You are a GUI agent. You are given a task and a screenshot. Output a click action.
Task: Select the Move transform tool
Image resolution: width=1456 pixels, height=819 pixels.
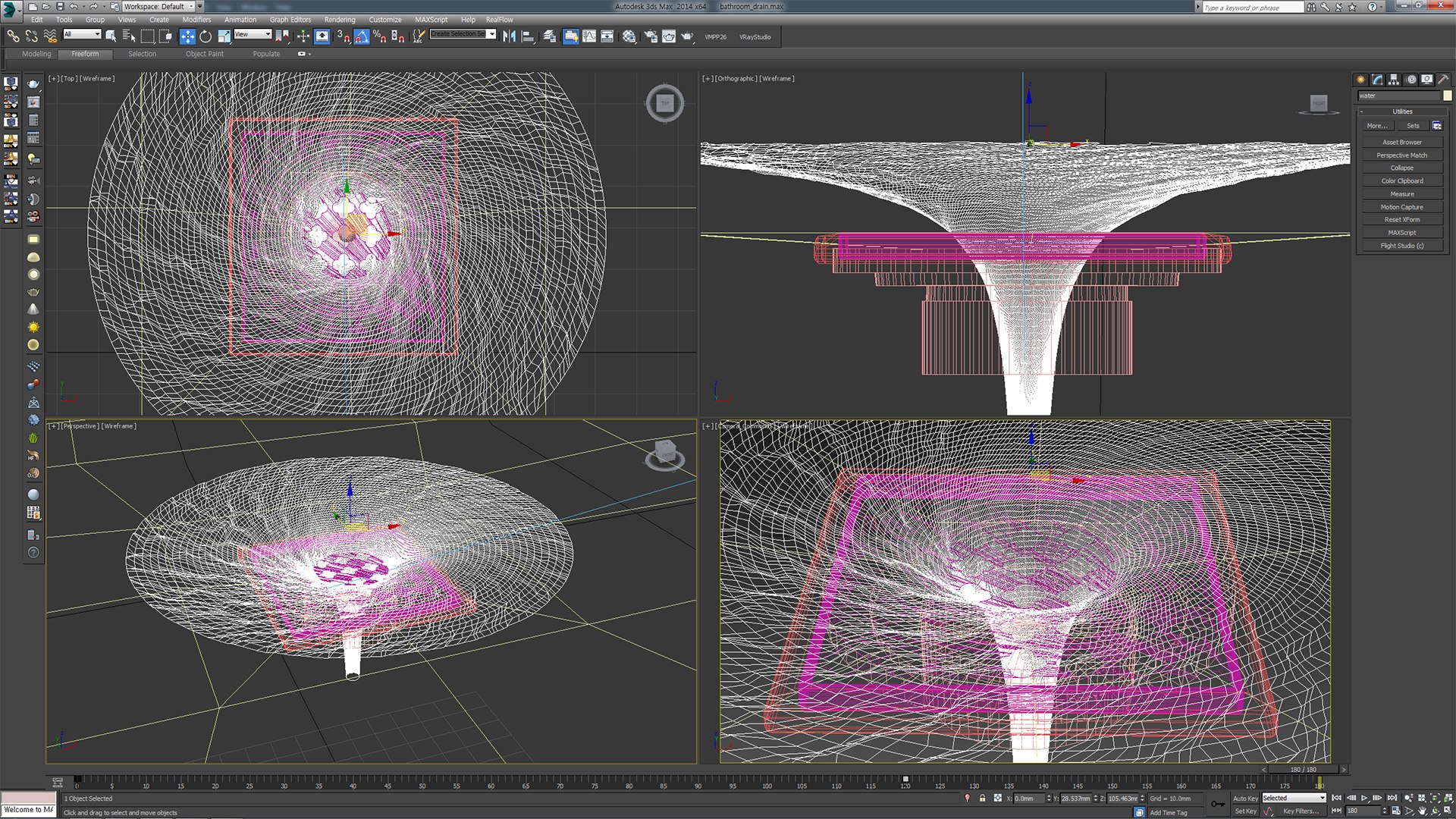pyautogui.click(x=187, y=36)
